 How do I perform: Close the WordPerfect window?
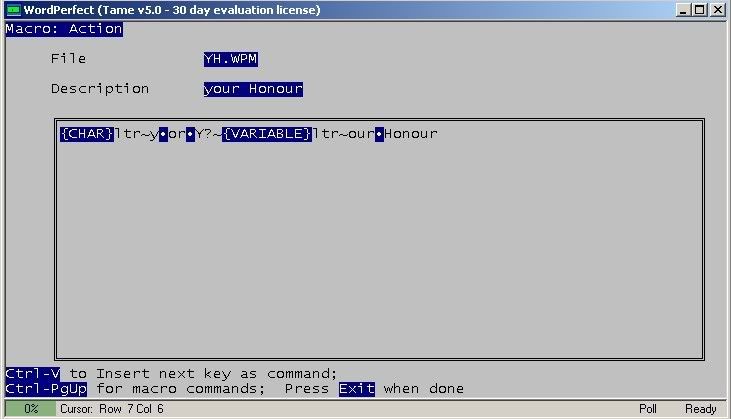tap(717, 10)
